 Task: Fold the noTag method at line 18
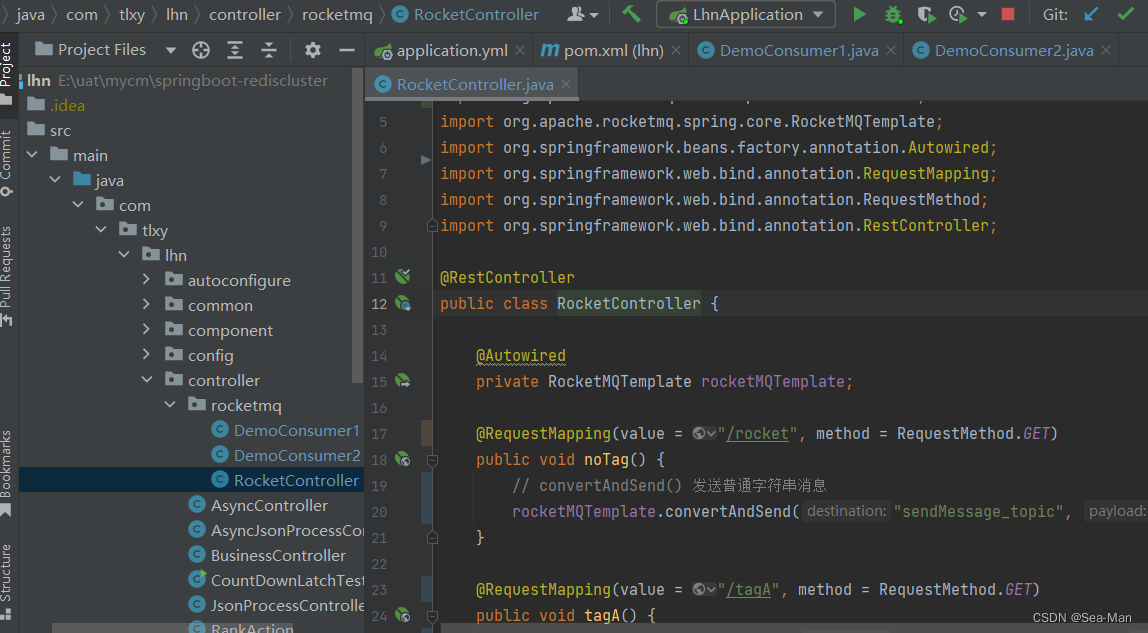coord(432,460)
